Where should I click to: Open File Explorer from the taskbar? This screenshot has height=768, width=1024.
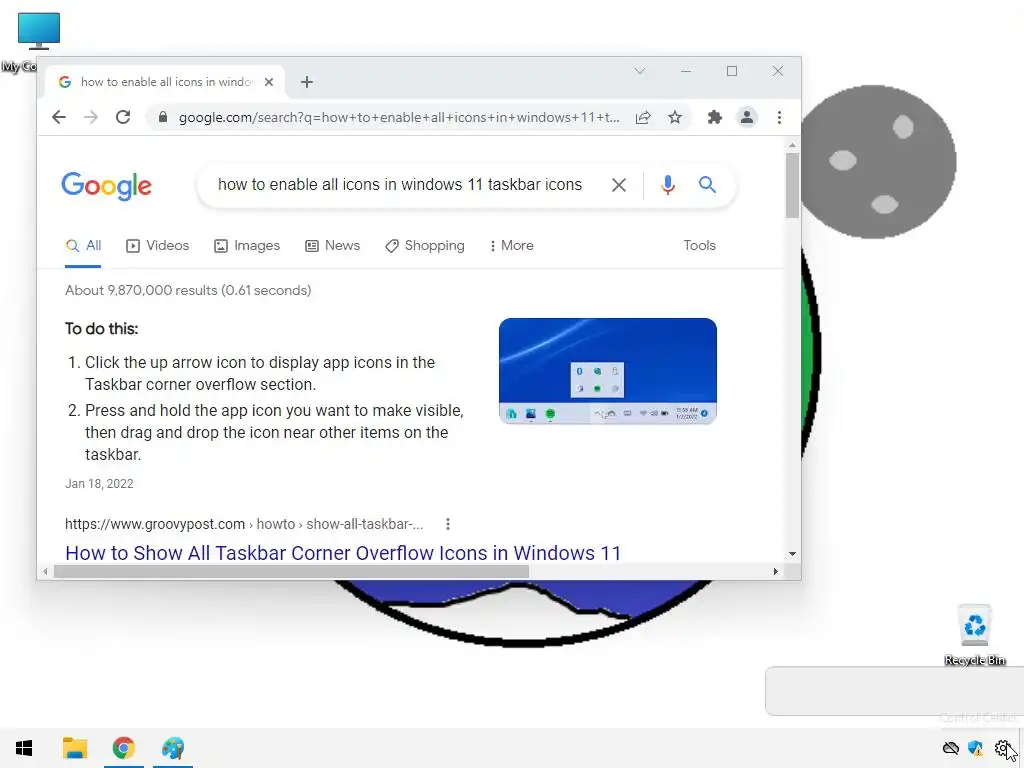75,748
